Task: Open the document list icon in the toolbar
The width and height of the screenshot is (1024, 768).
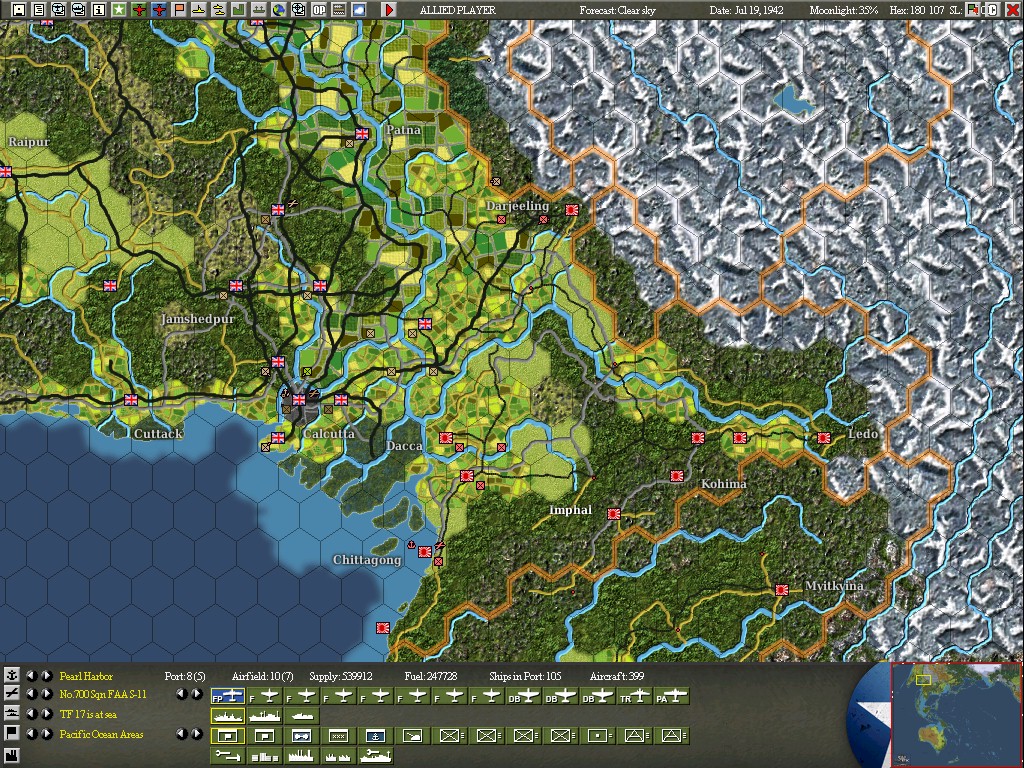Action: point(39,9)
